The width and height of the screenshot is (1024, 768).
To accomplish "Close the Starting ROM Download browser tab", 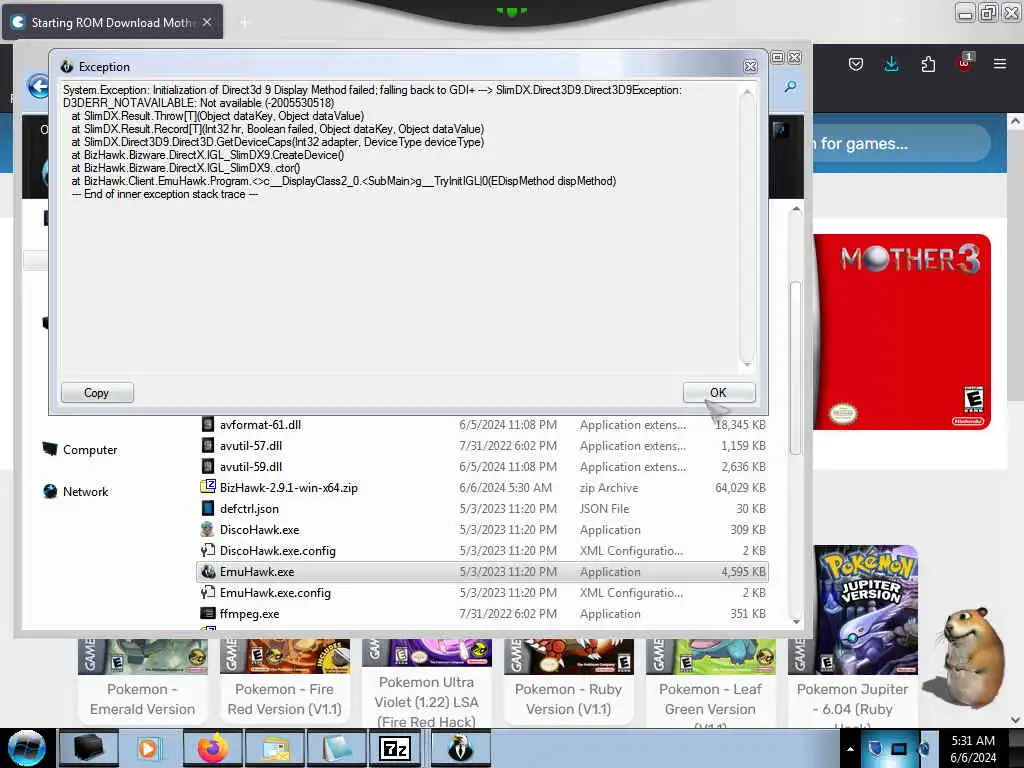I will (x=207, y=22).
